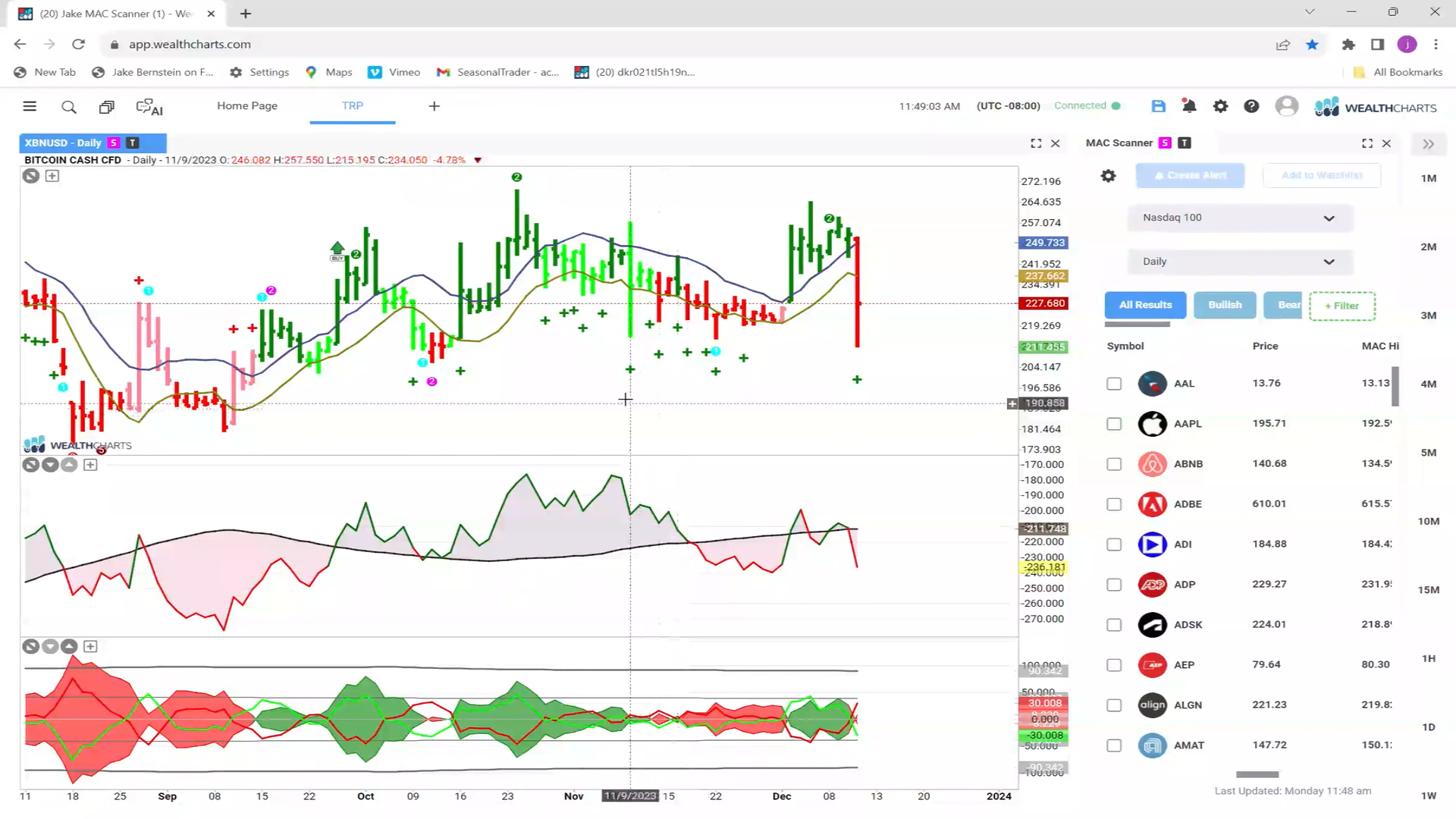This screenshot has height=819, width=1456.
Task: Select the 15M timeframe button
Action: tap(1429, 590)
